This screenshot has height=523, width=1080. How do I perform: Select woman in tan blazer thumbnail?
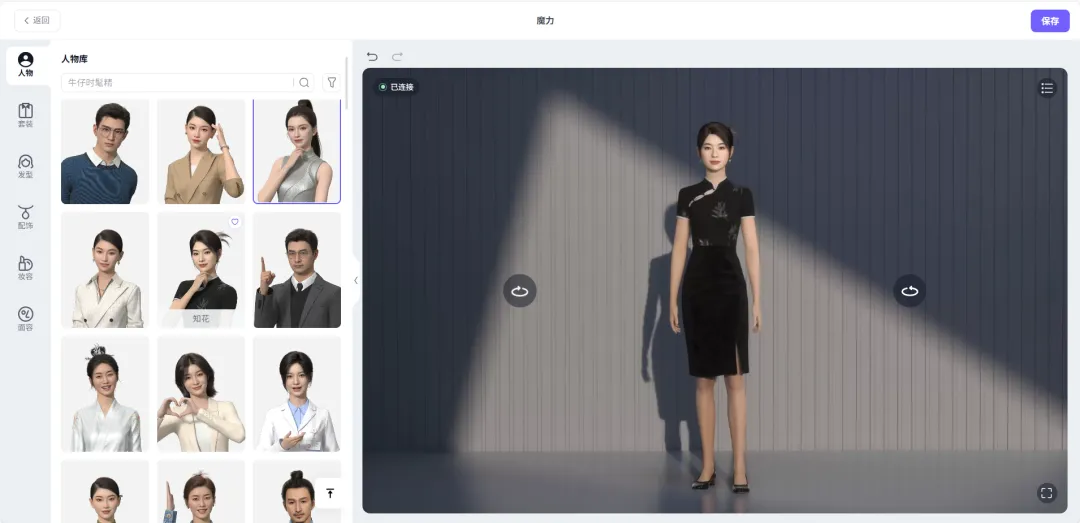201,152
